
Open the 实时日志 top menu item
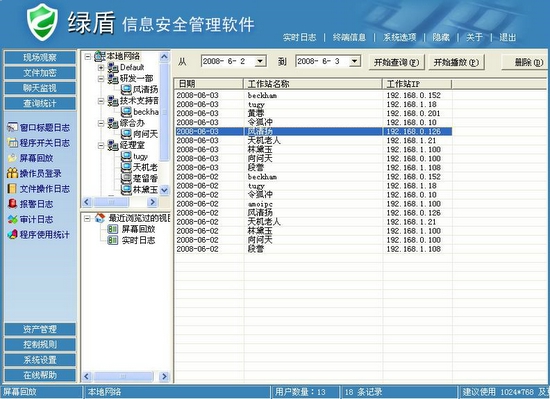tap(299, 37)
